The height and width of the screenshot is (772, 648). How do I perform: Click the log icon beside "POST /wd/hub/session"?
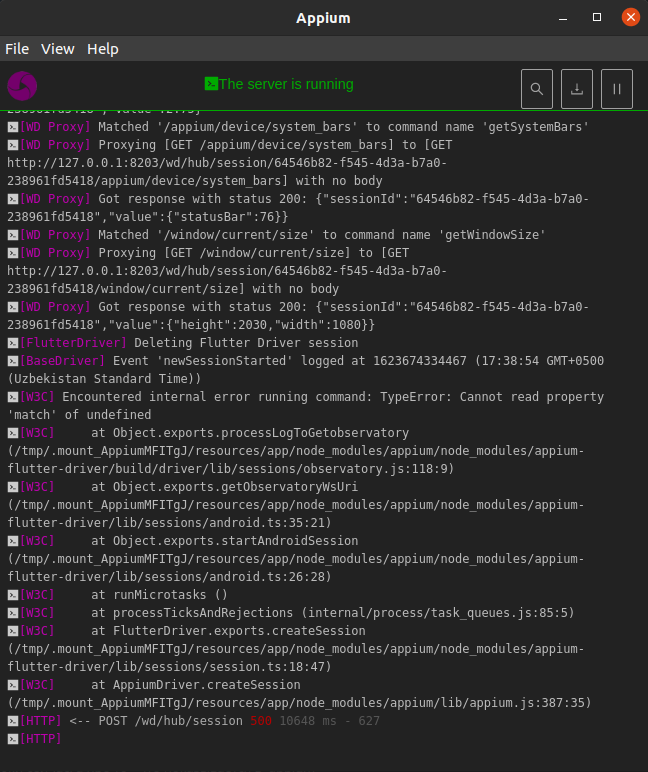(13, 721)
